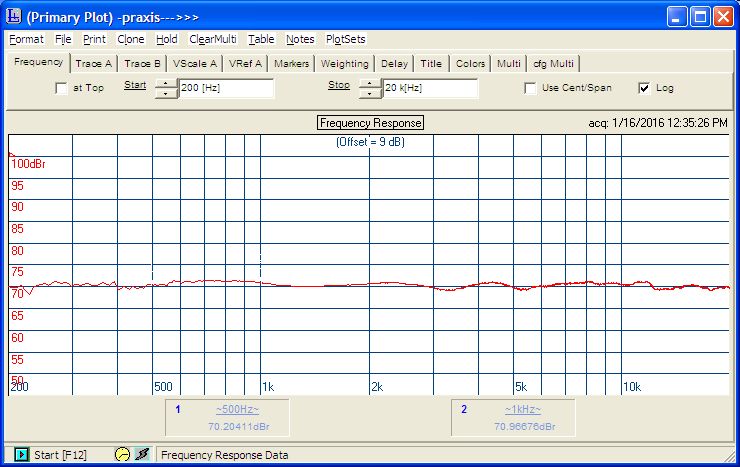Switch to the cfg Multi tab

click(x=553, y=64)
